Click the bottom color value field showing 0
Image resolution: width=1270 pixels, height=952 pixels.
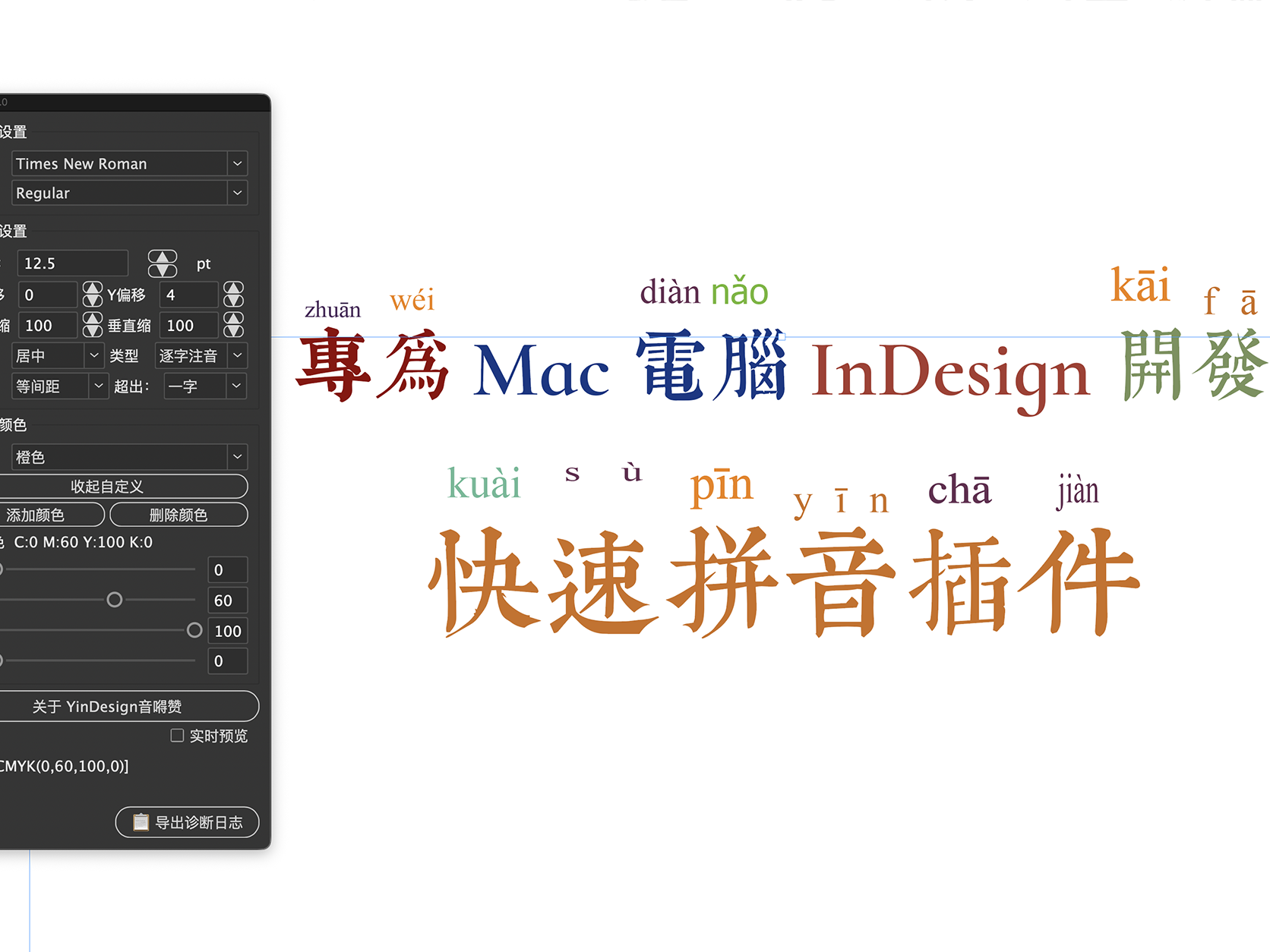[228, 661]
